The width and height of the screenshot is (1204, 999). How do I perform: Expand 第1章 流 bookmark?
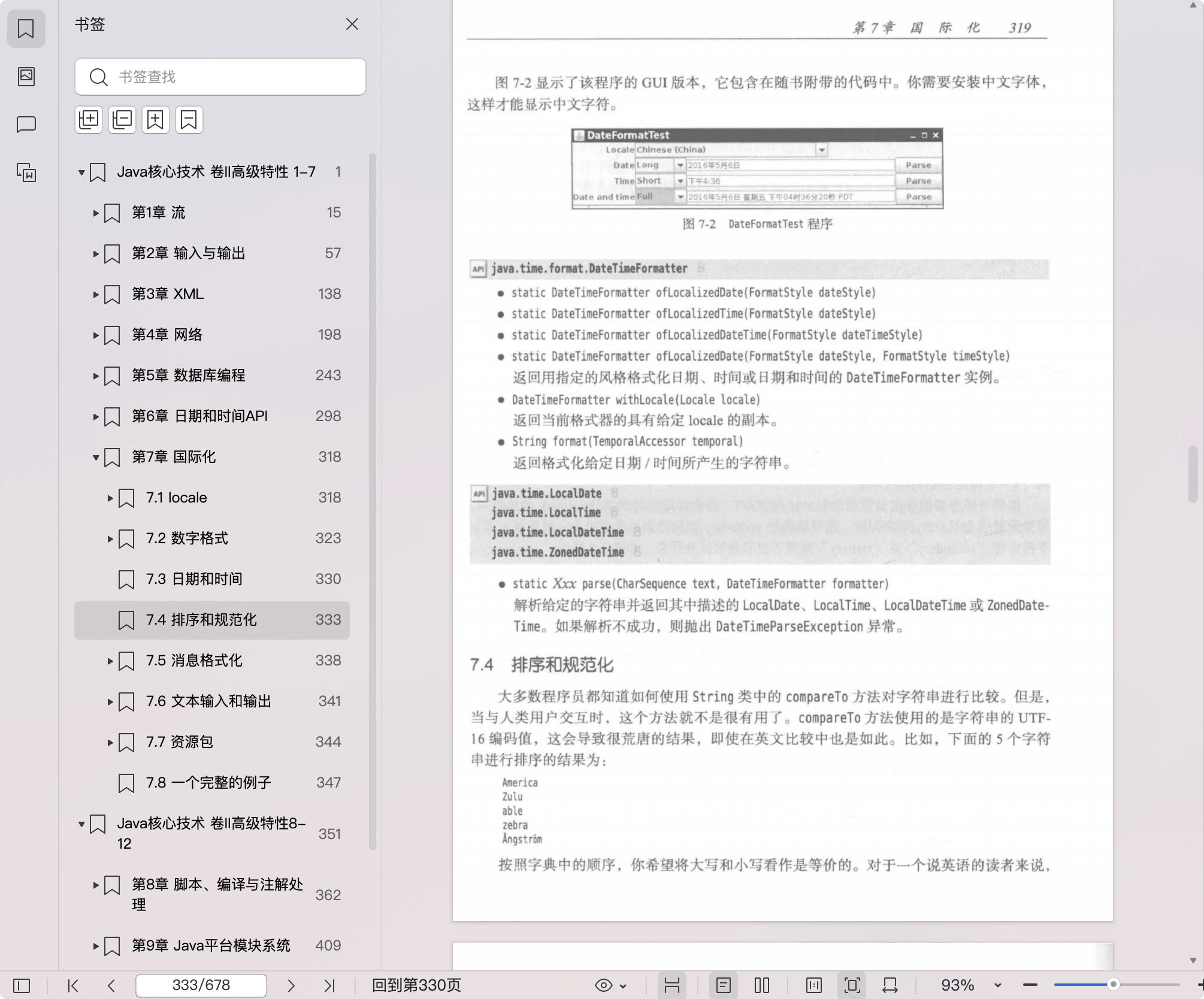point(96,213)
